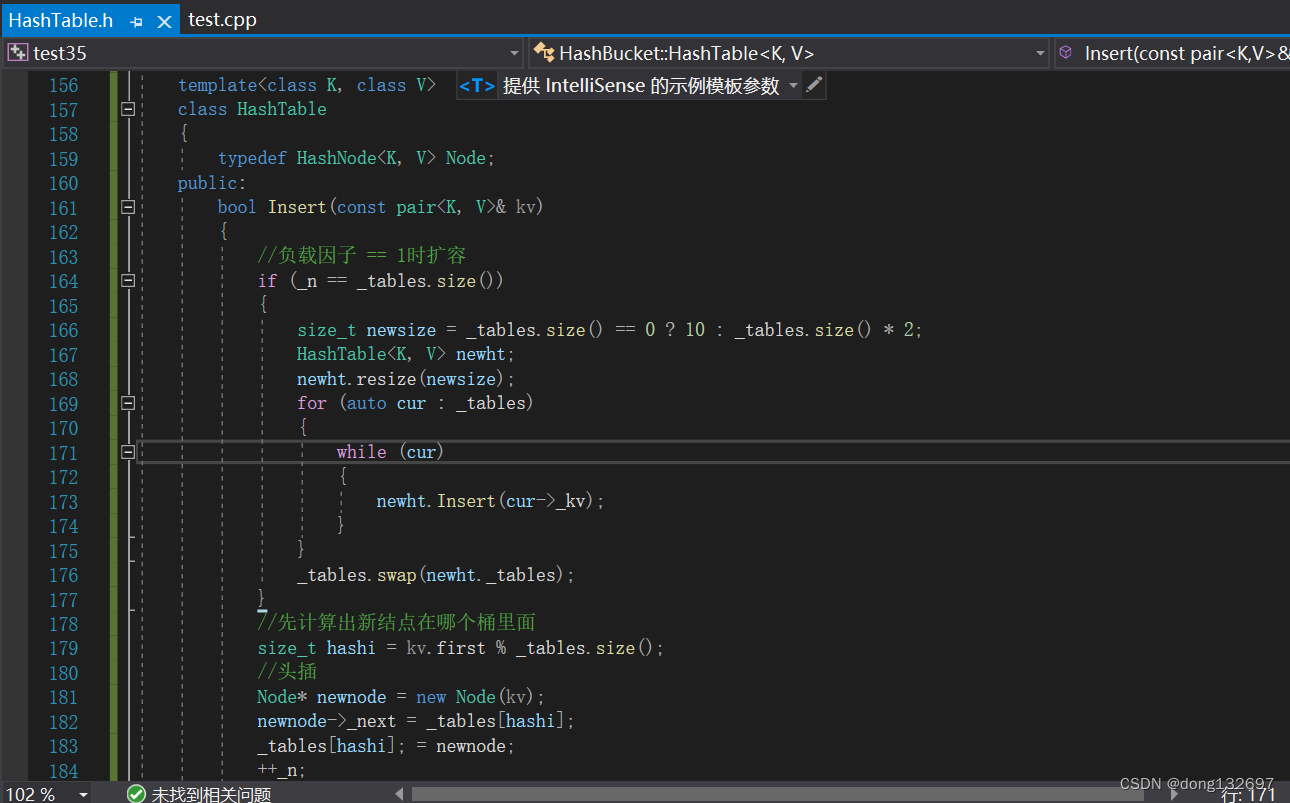Click 'size_t hashi' on line 179
Viewport: 1290px width, 803px height.
[316, 648]
